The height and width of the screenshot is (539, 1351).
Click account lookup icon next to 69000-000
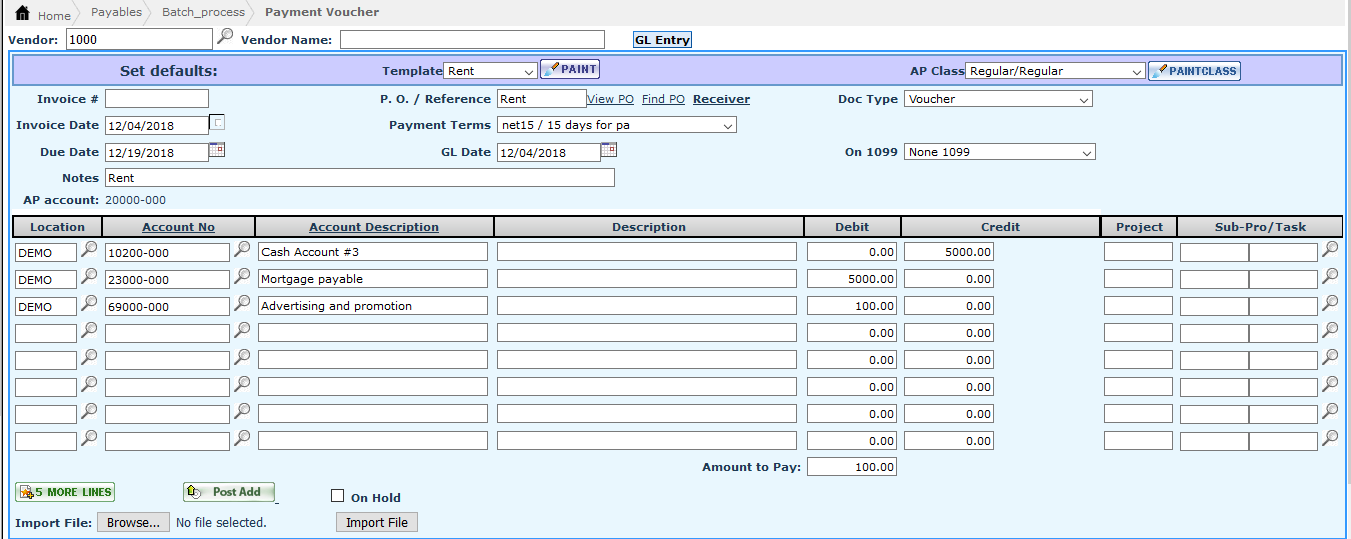pyautogui.click(x=242, y=304)
